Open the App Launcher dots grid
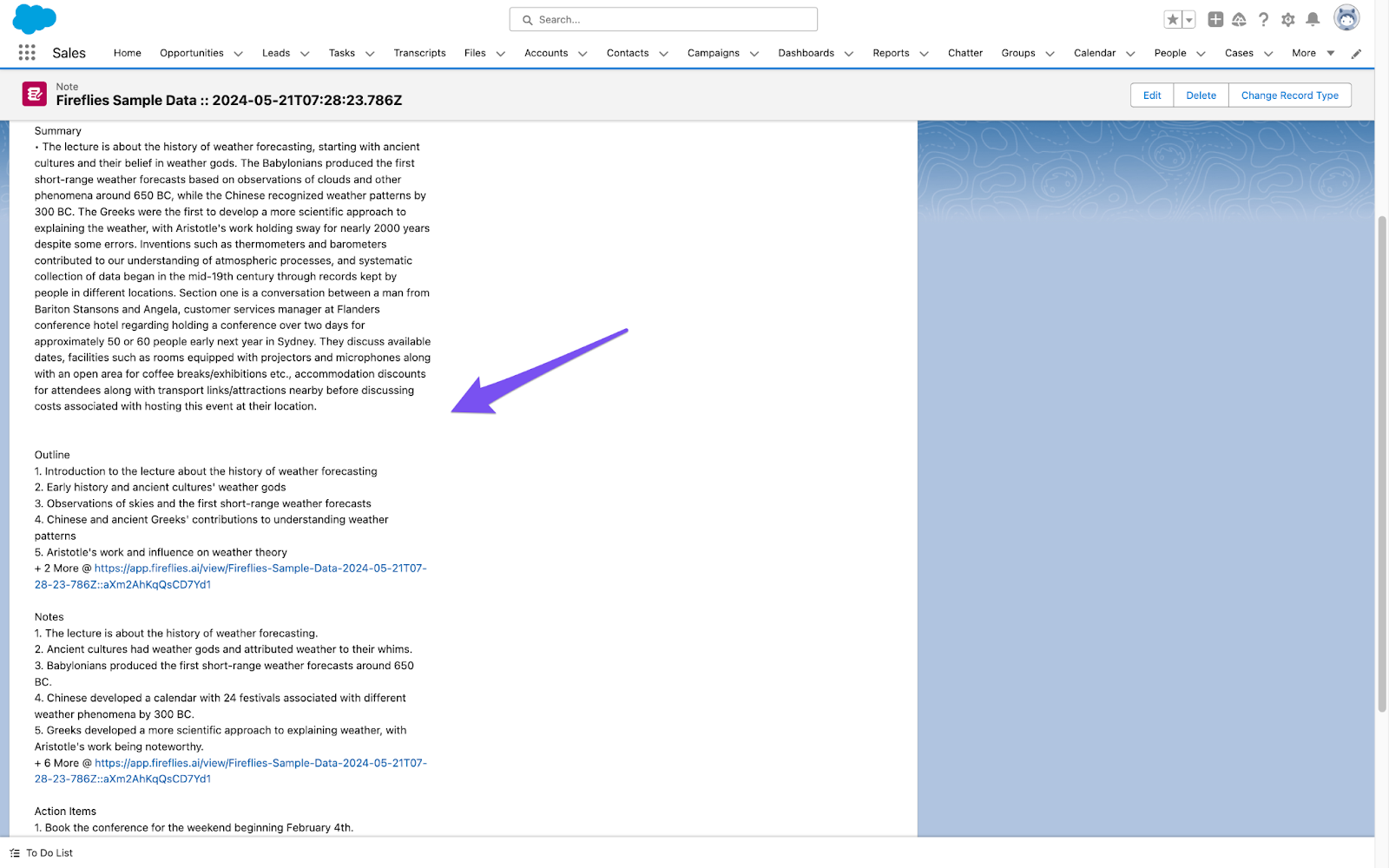1389x868 pixels. tap(27, 53)
